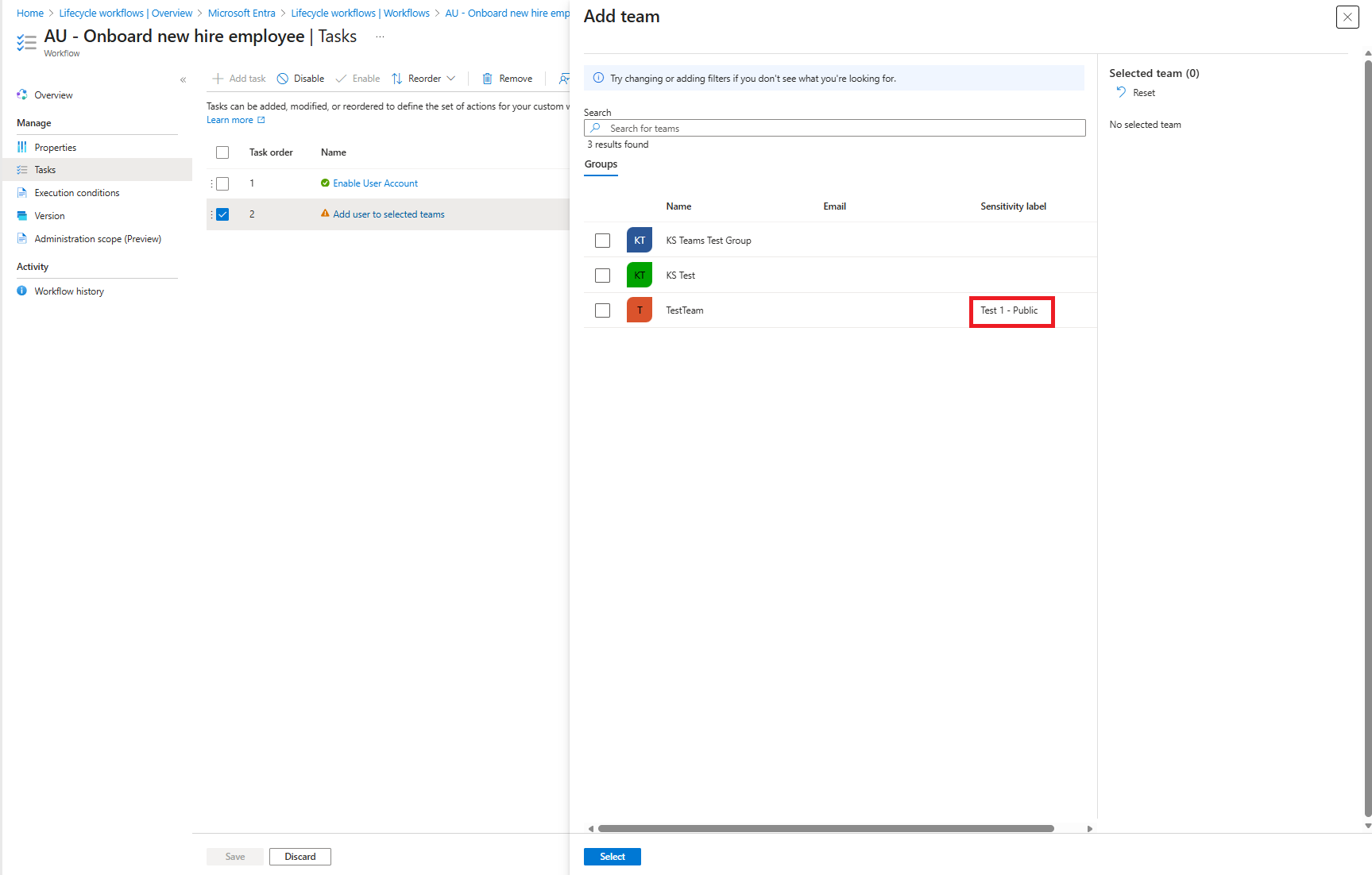The height and width of the screenshot is (875, 1372).
Task: Open Workflow history in the sidebar
Action: coord(68,291)
